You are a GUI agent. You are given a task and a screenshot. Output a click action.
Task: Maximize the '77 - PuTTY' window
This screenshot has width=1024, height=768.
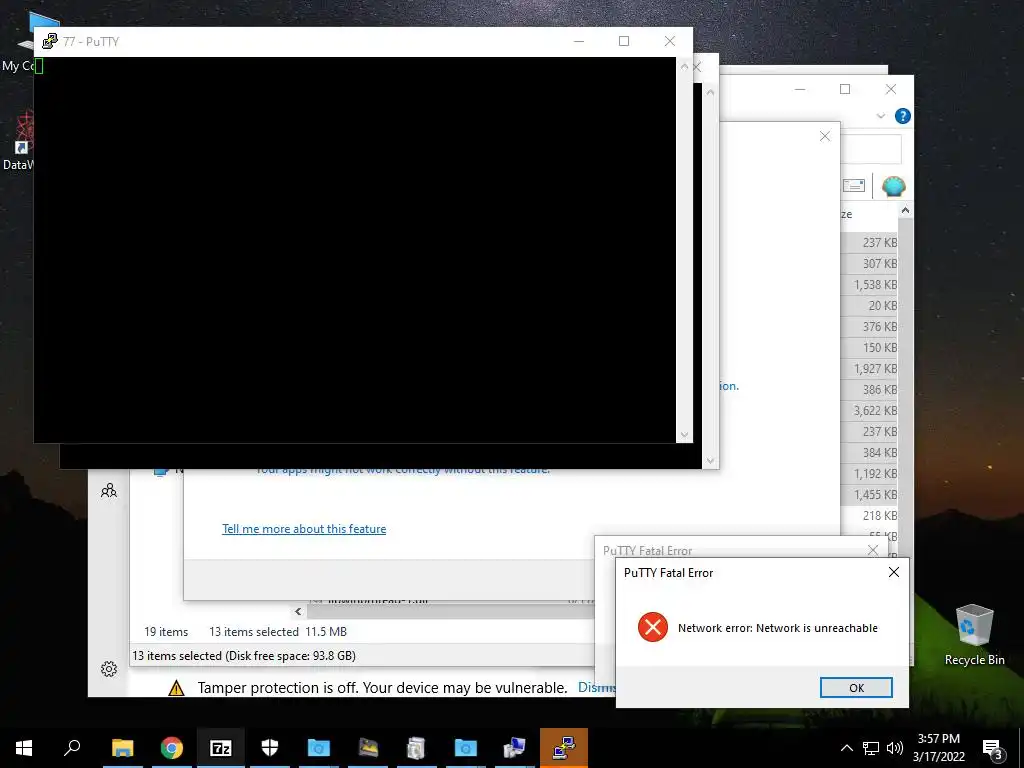624,41
